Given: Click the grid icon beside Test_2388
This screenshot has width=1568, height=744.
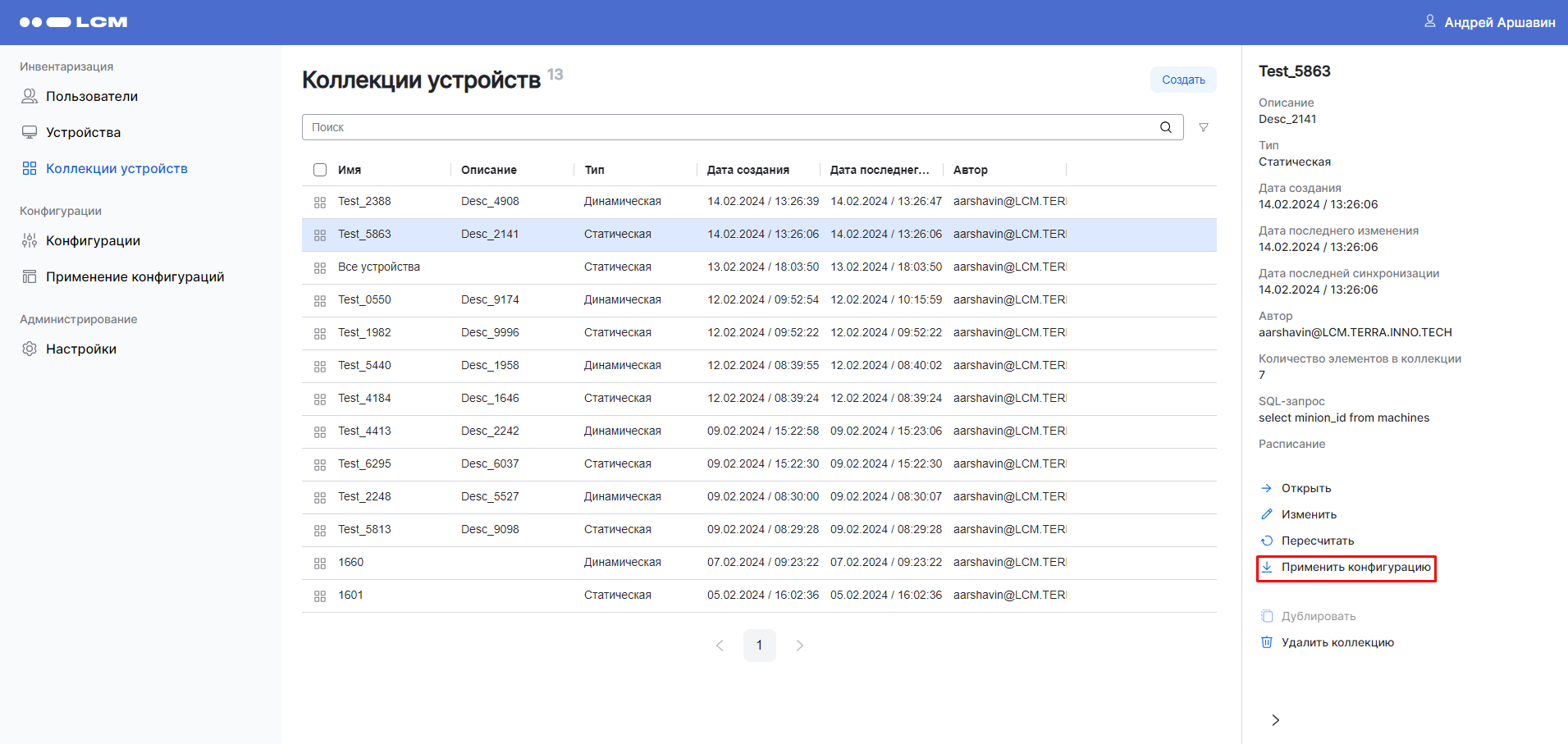Looking at the screenshot, I should [x=320, y=202].
